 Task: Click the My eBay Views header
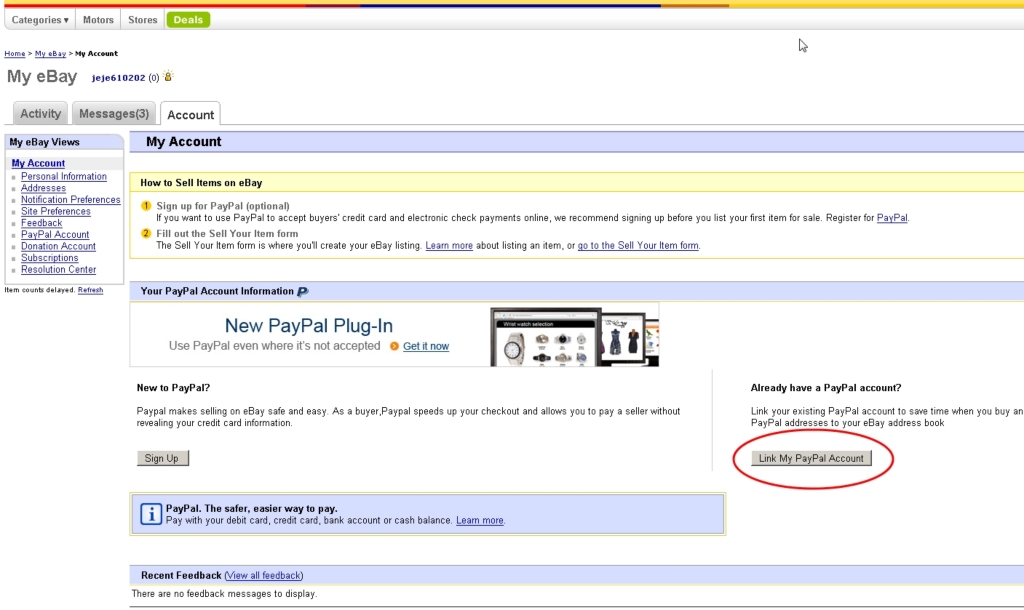point(44,142)
